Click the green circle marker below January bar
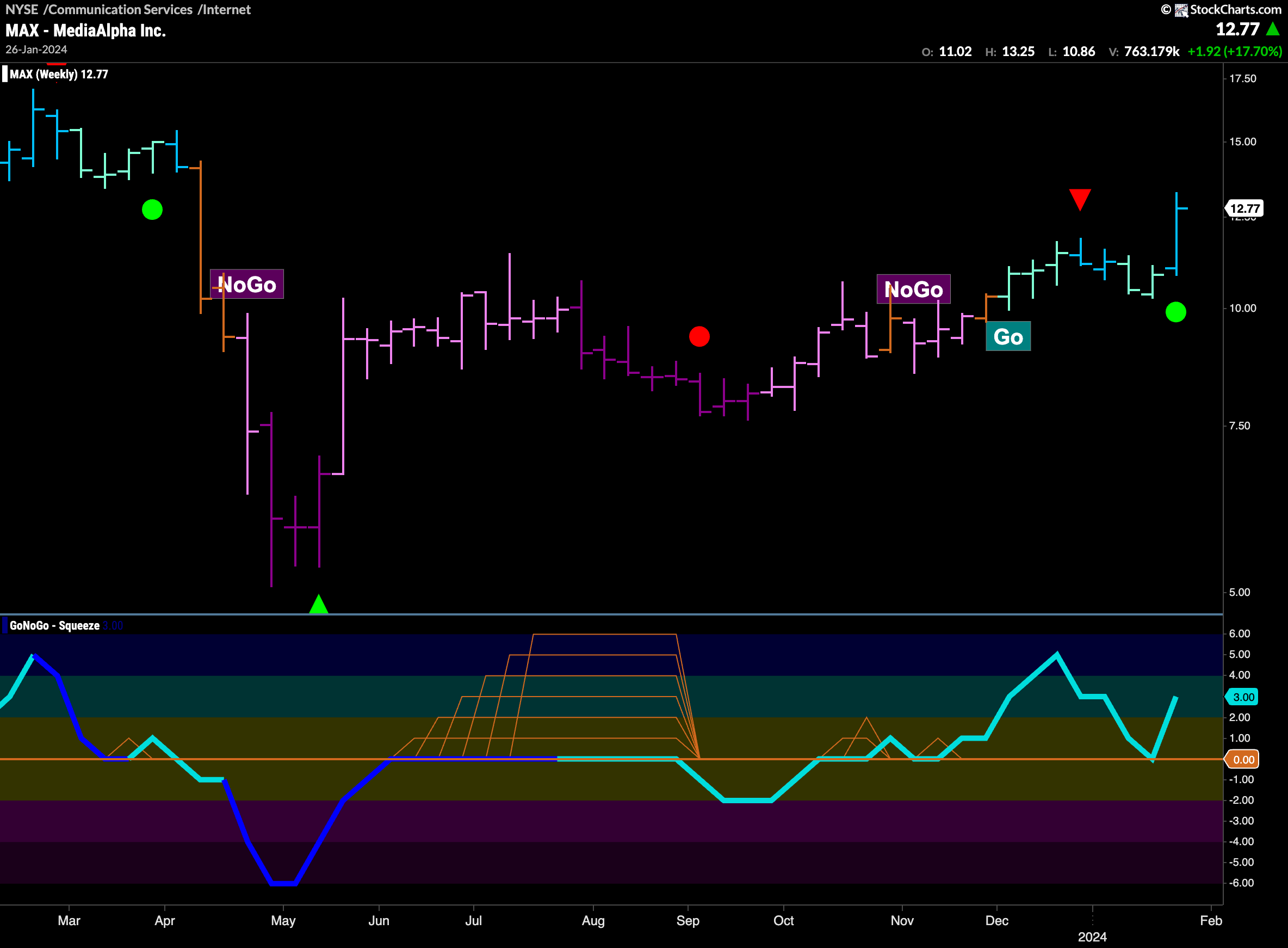The width and height of the screenshot is (1288, 948). tap(1175, 312)
